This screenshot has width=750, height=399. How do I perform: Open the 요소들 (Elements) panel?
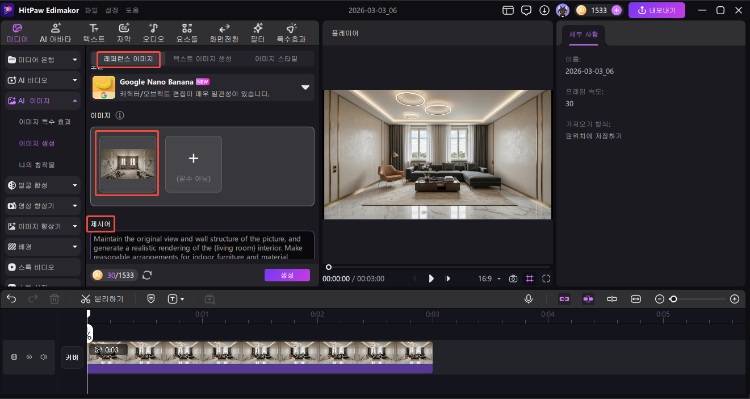tap(187, 33)
